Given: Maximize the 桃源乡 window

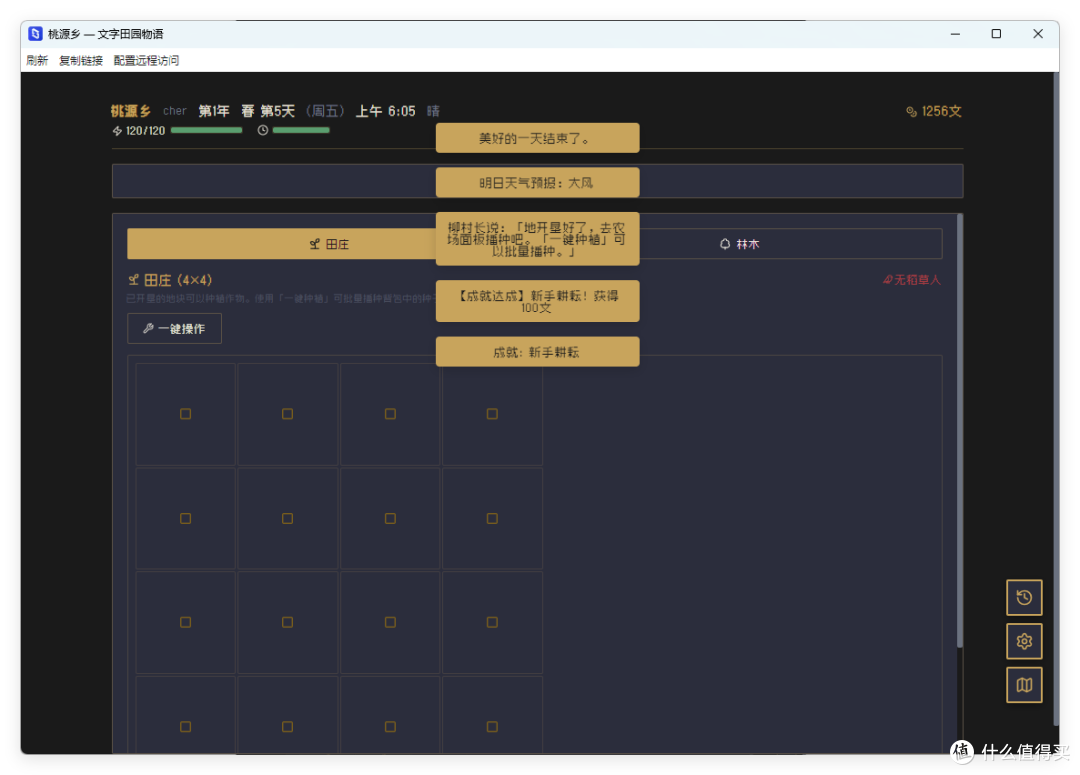Looking at the screenshot, I should click(996, 34).
